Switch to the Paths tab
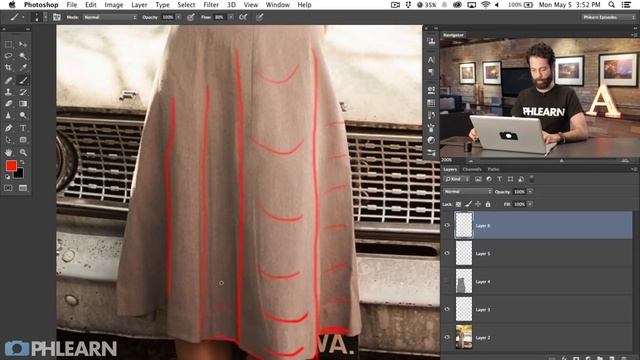The height and width of the screenshot is (360, 640). 493,169
